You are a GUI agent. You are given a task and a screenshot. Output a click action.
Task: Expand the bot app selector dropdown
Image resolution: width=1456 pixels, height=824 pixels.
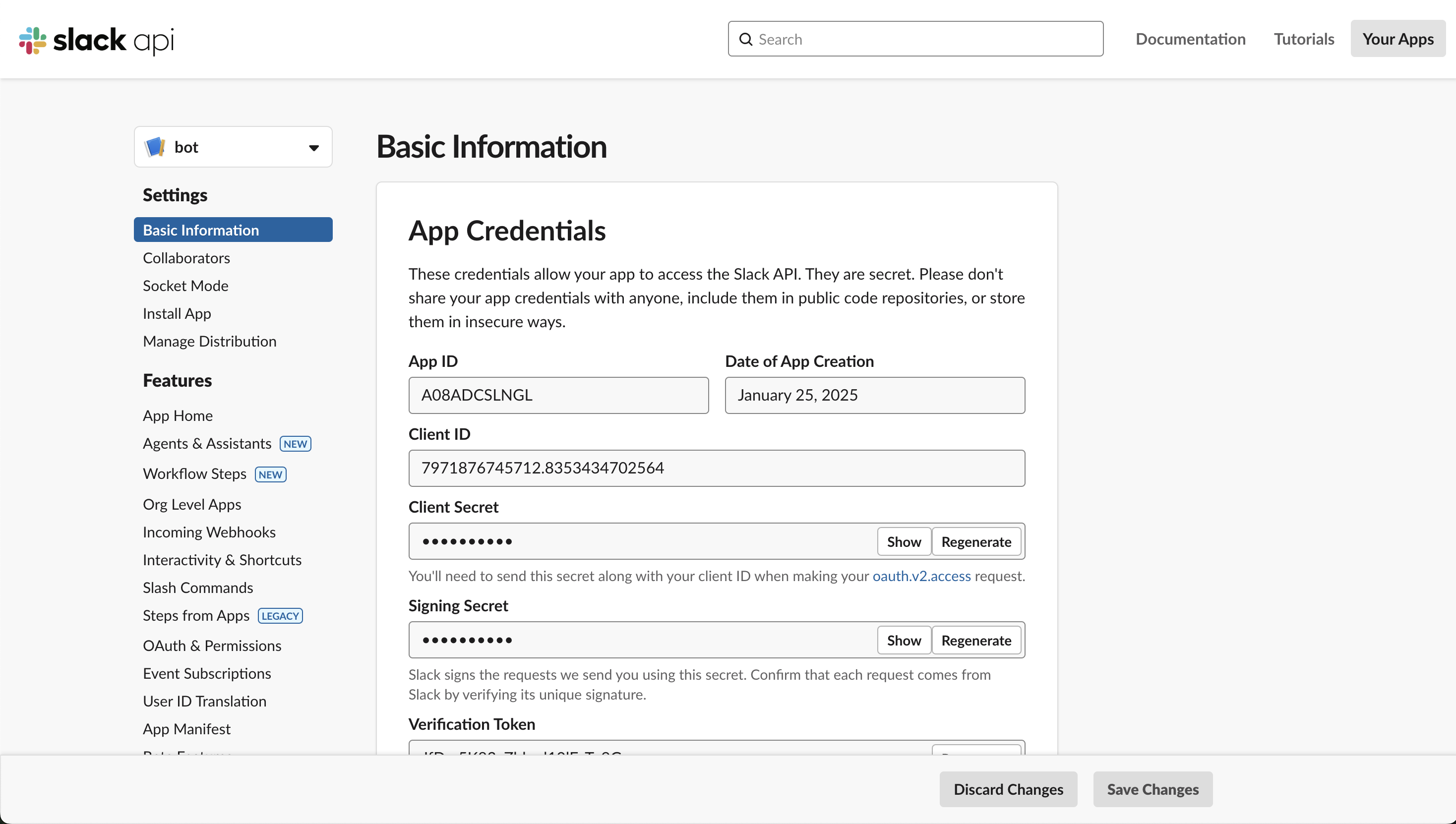[x=313, y=148]
